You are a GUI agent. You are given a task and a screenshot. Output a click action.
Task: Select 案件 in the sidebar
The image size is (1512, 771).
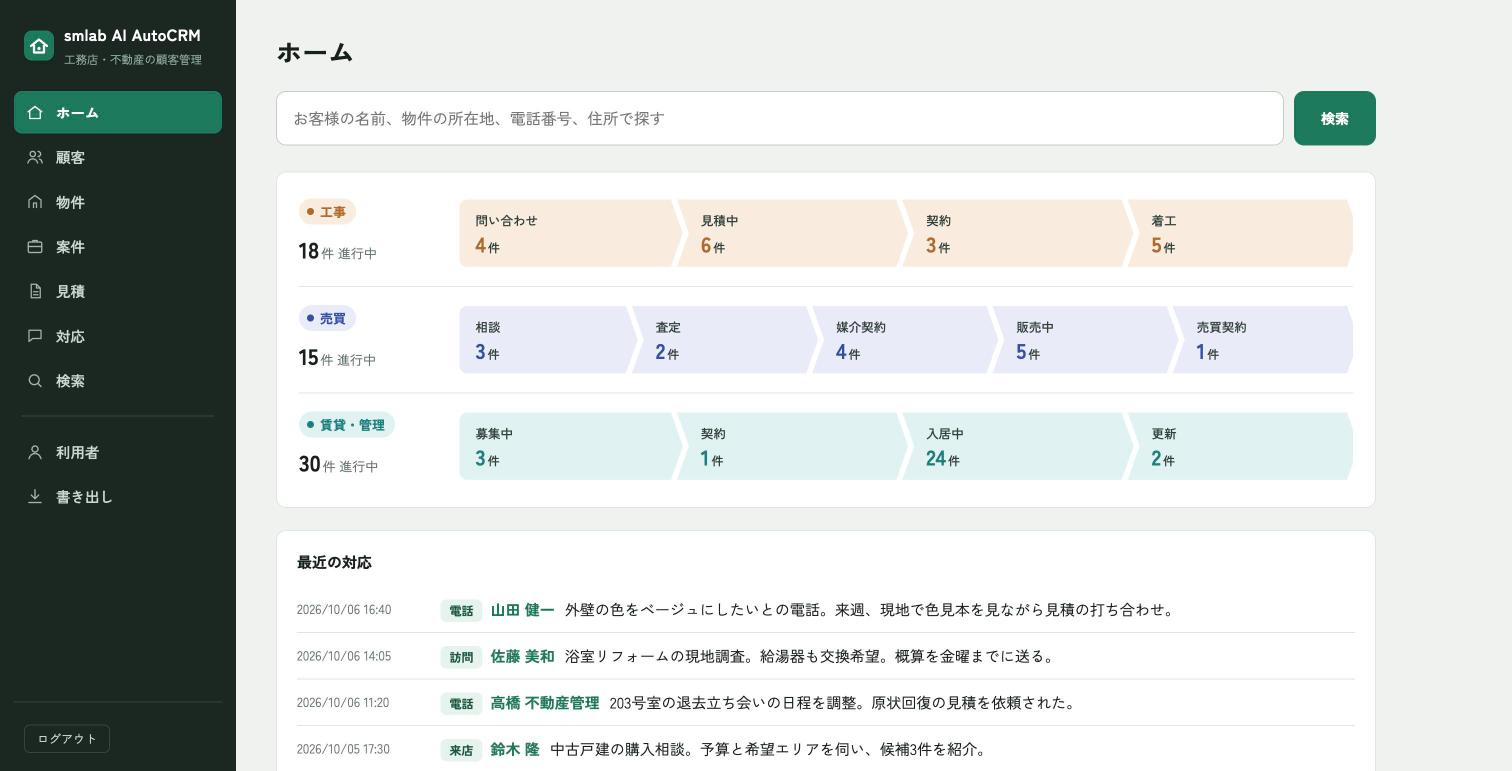118,247
